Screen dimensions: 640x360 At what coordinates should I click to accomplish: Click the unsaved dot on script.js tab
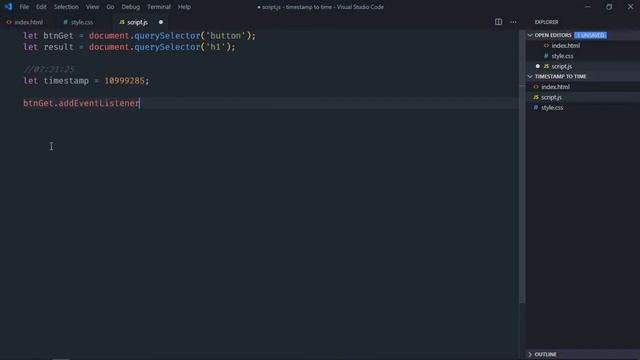pyautogui.click(x=161, y=22)
